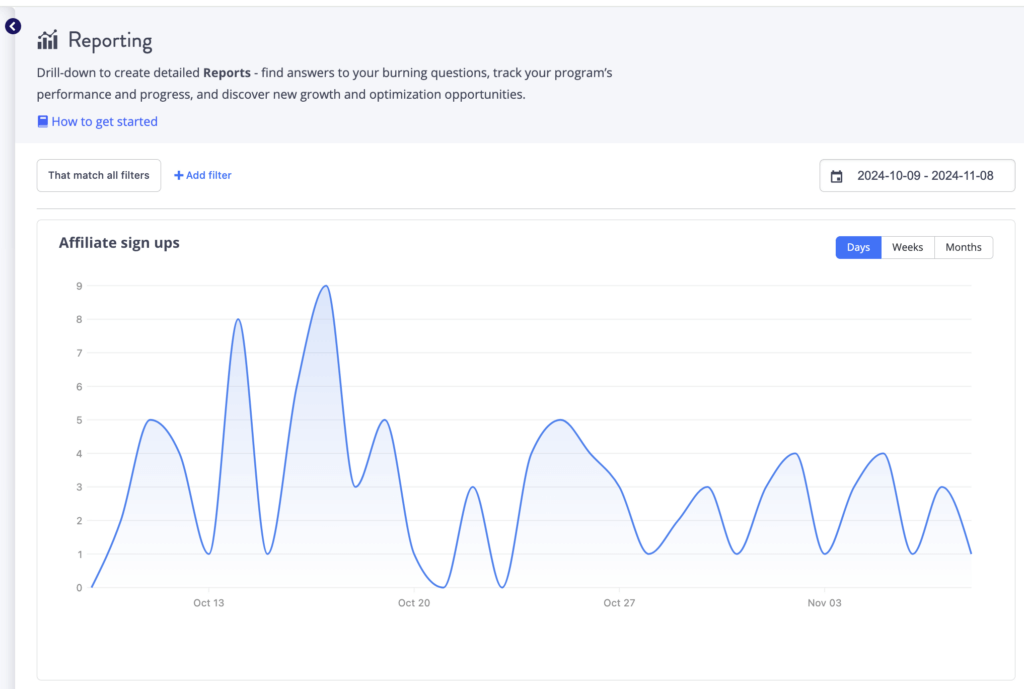Screen dimensions: 1024x689
Task: Click the Oct 13 axis label
Action: (208, 602)
